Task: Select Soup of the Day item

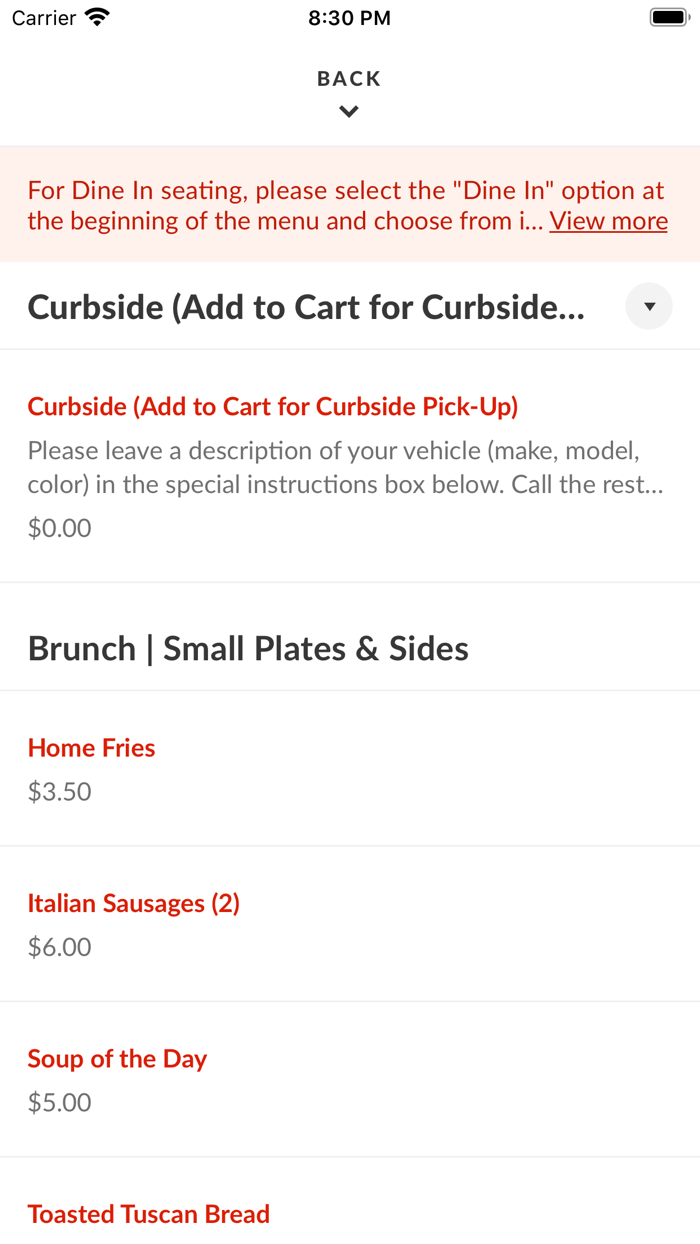Action: (x=117, y=1059)
